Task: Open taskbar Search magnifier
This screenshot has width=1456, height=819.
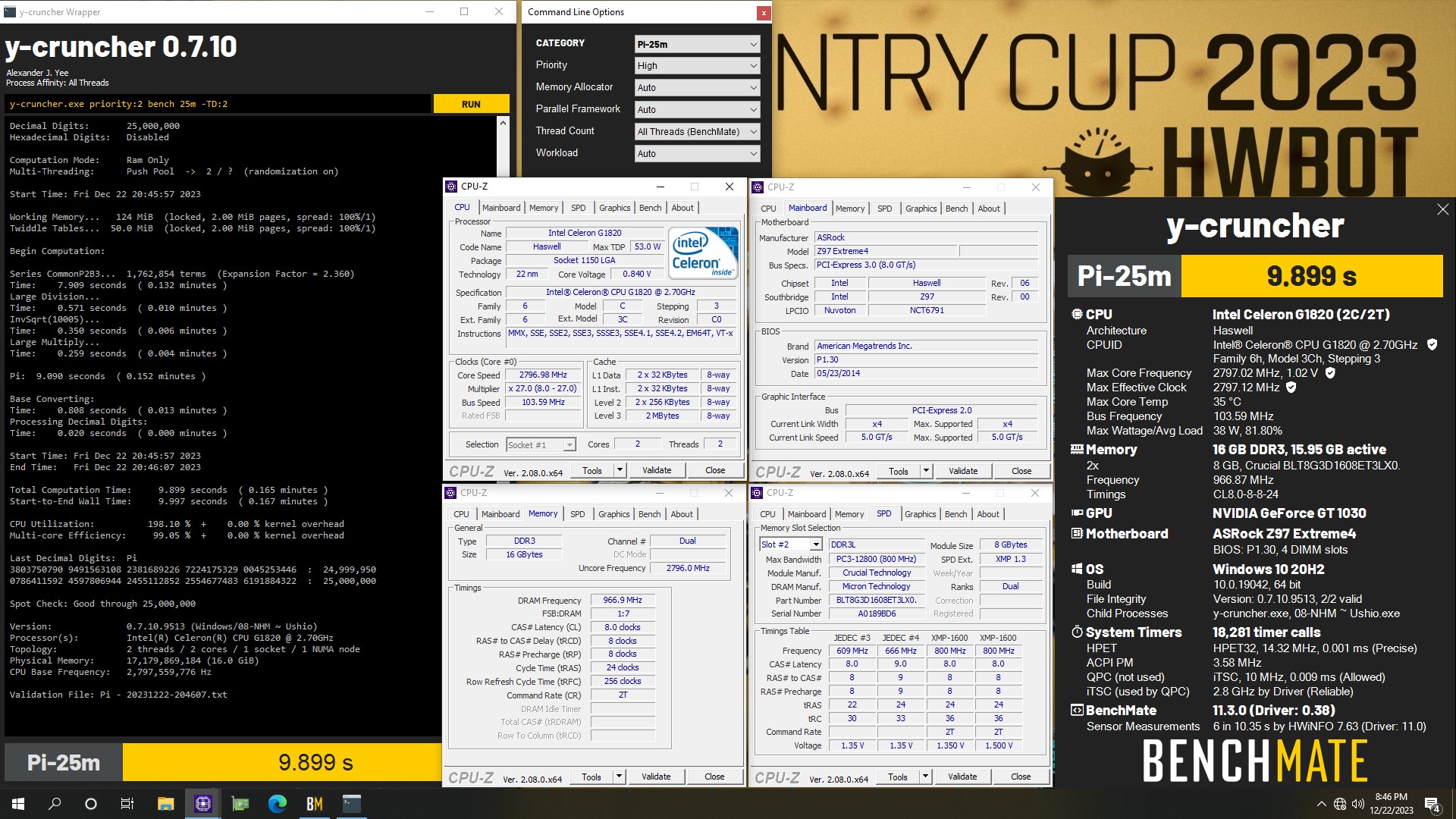Action: click(55, 804)
